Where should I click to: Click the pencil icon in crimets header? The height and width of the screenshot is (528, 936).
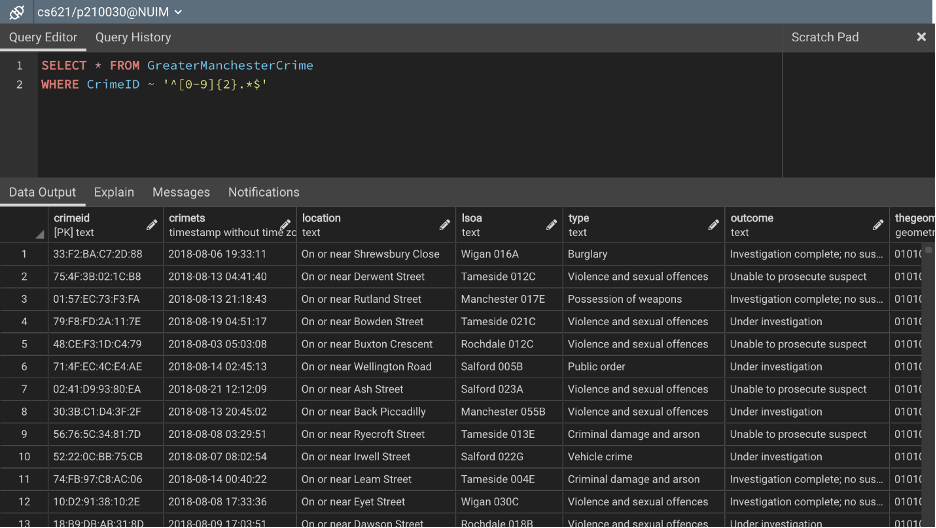[x=285, y=225]
